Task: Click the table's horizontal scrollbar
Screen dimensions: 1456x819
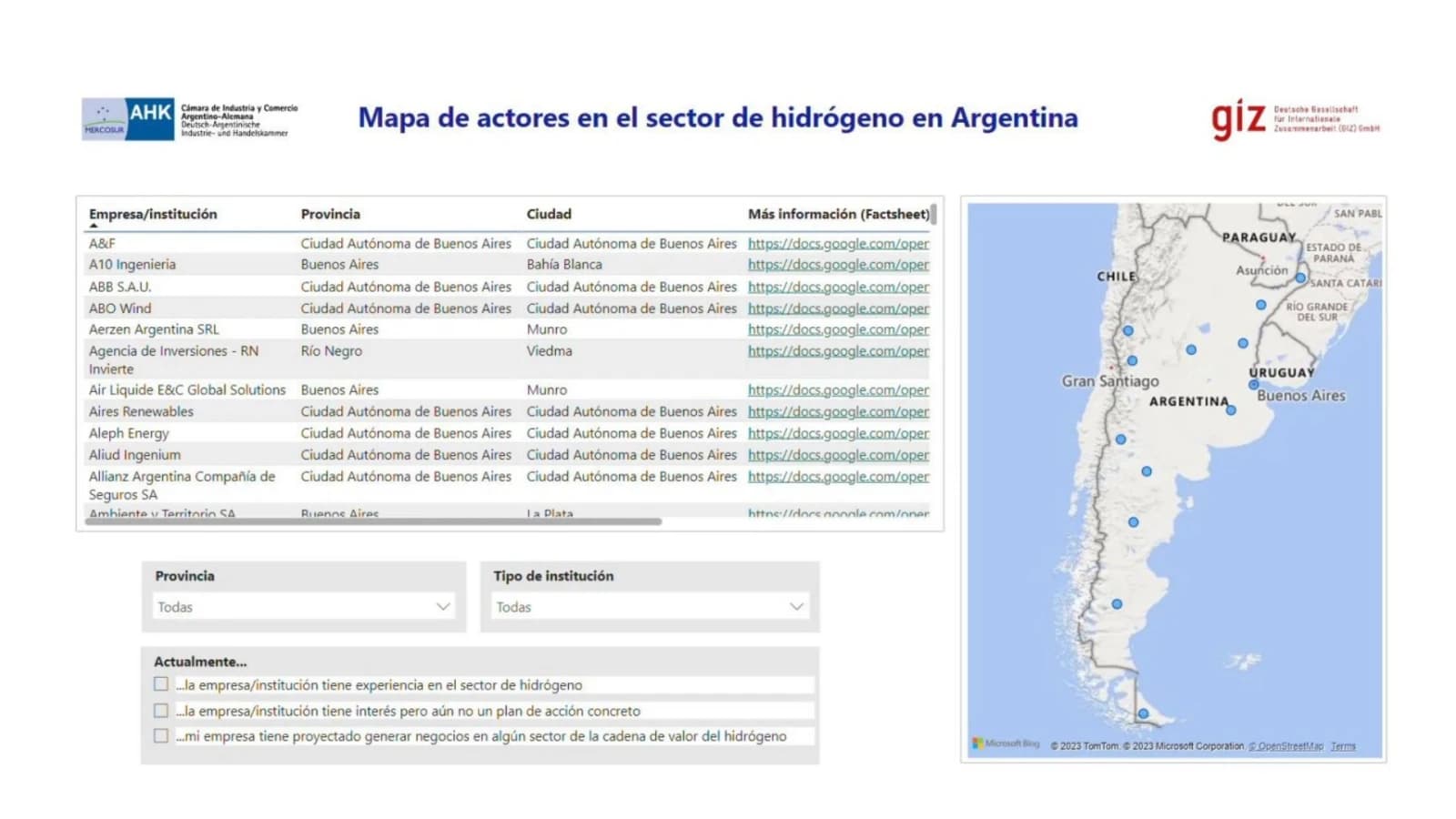Action: (373, 521)
